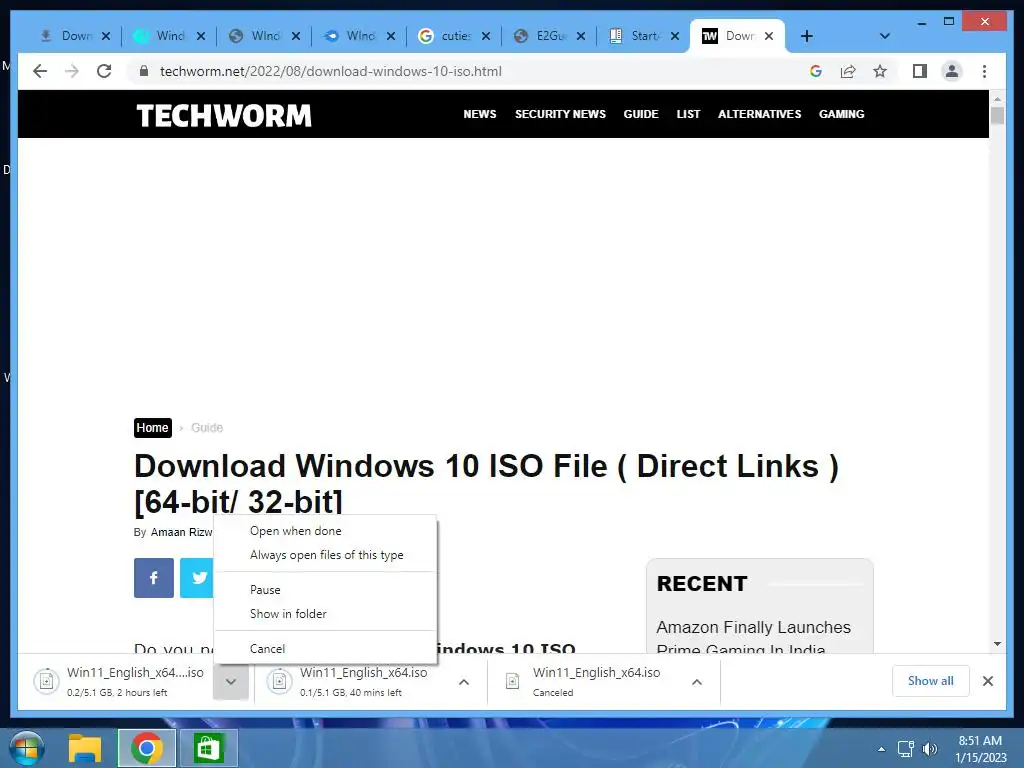Expand the tab search chevron
Screen dimensions: 1024x768
click(x=885, y=36)
